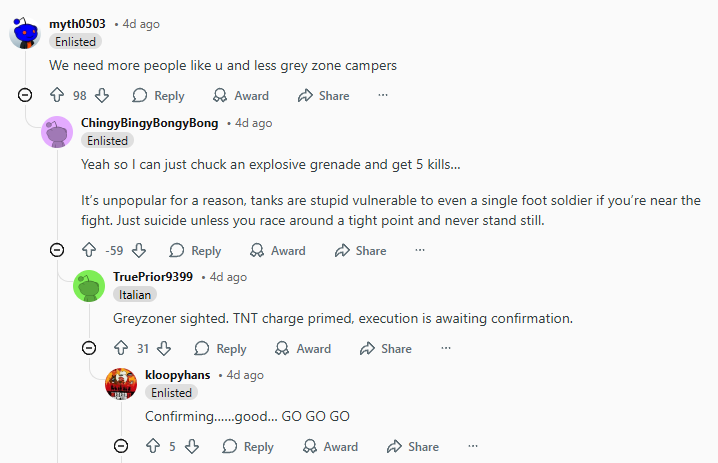This screenshot has width=718, height=463.
Task: Collapse ChingyBingyBongyBong's reply thread
Action: click(57, 251)
